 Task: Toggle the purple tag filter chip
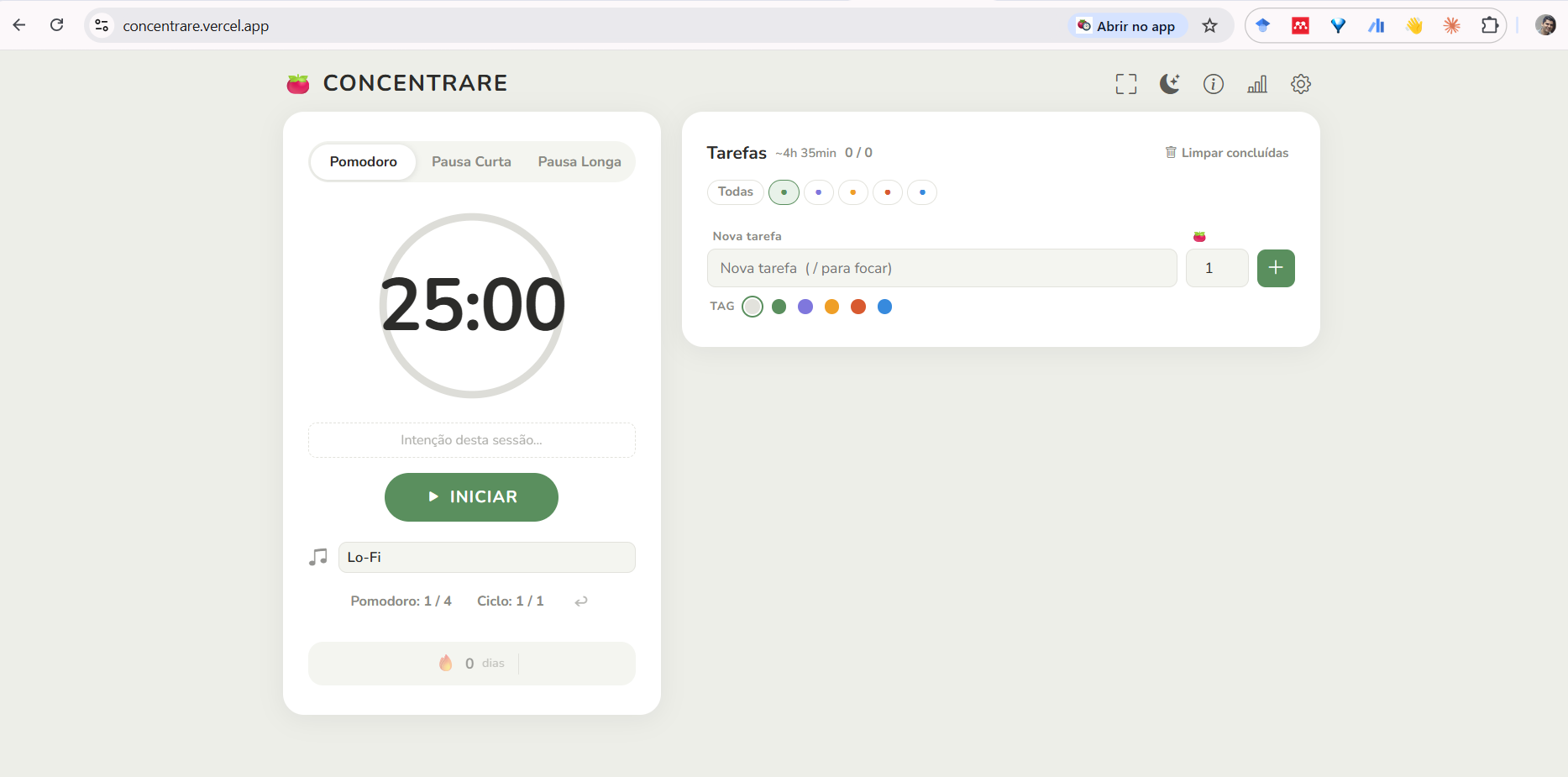pos(819,192)
